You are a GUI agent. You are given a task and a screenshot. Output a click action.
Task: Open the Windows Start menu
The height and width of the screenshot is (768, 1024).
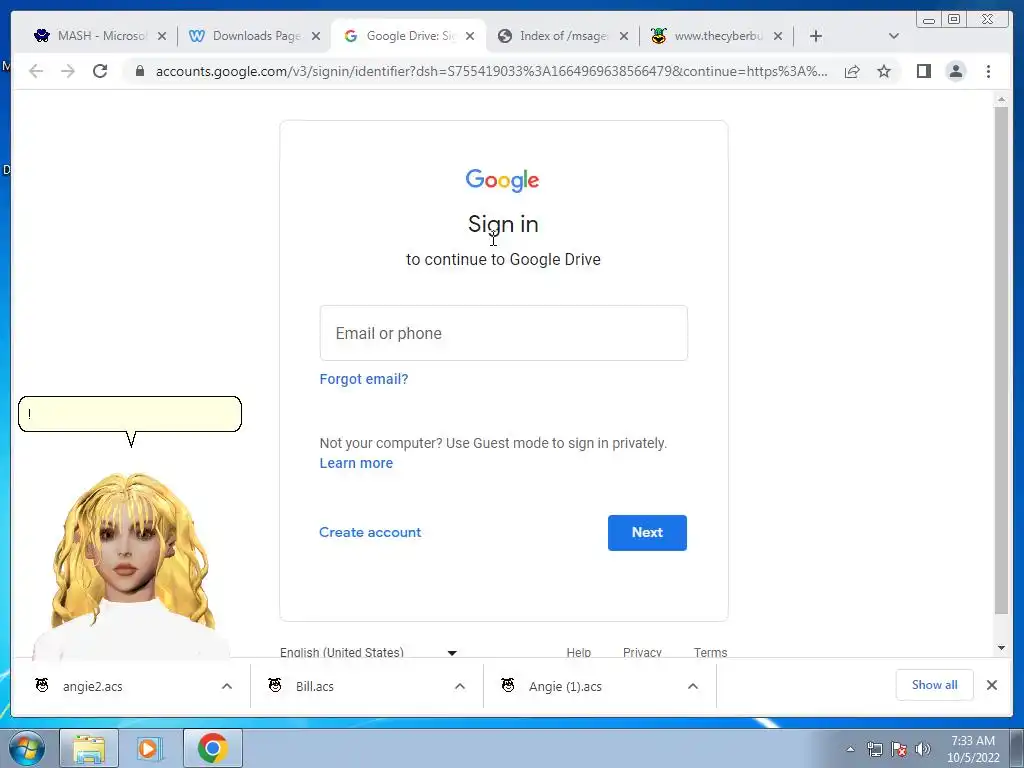coord(27,748)
